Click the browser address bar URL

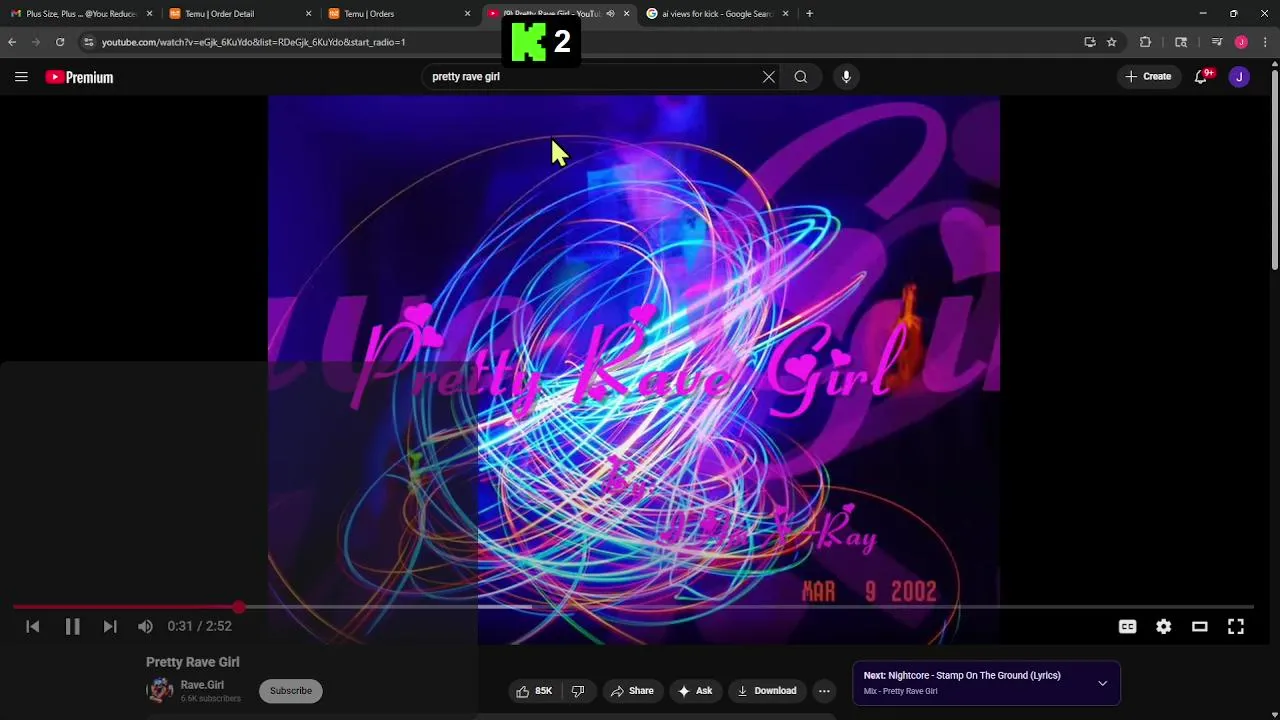click(254, 42)
